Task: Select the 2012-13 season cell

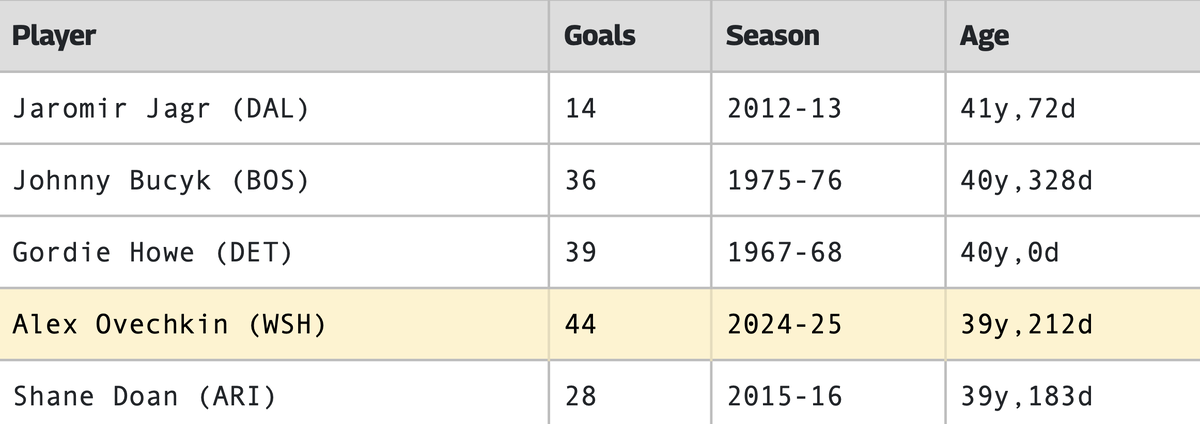Action: (784, 108)
